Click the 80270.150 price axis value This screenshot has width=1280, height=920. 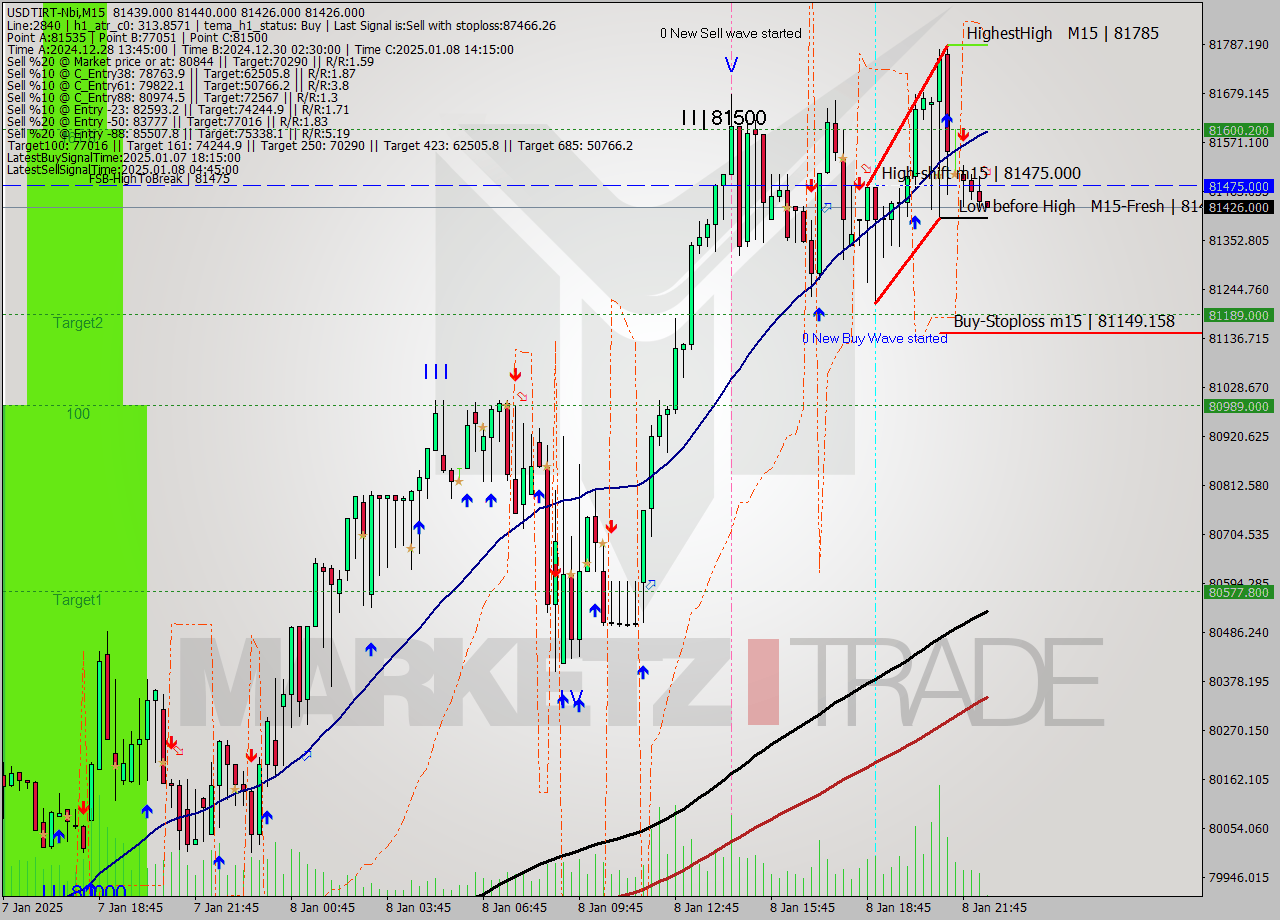coord(1239,730)
